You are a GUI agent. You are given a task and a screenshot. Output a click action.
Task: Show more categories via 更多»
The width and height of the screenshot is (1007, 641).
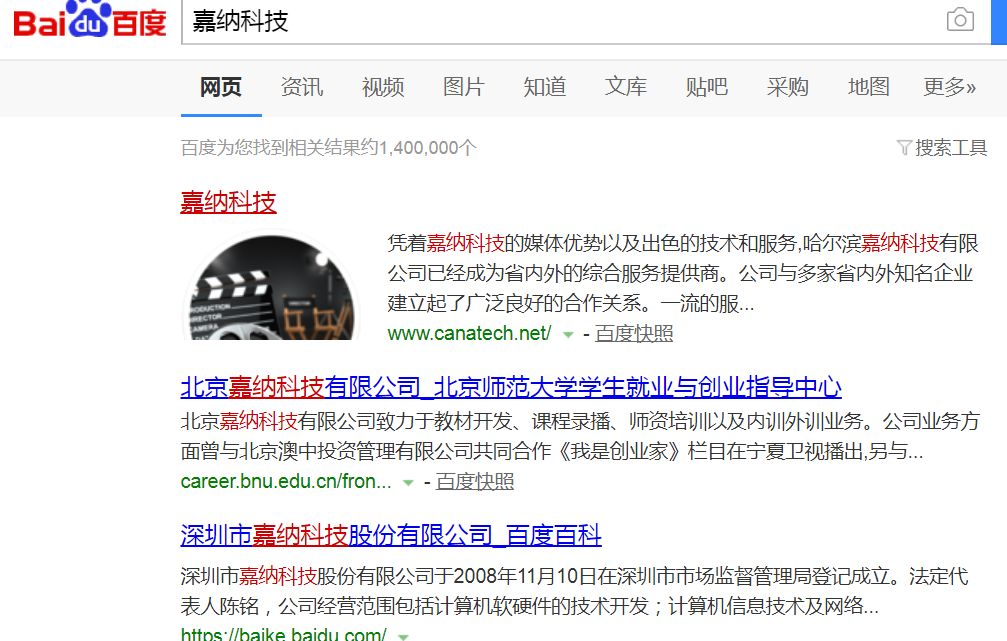949,87
